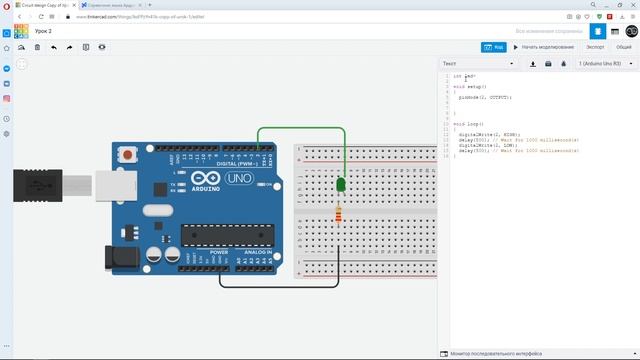Image resolution: width=640 pixels, height=360 pixels.
Task: Click the Export button
Action: [595, 47]
